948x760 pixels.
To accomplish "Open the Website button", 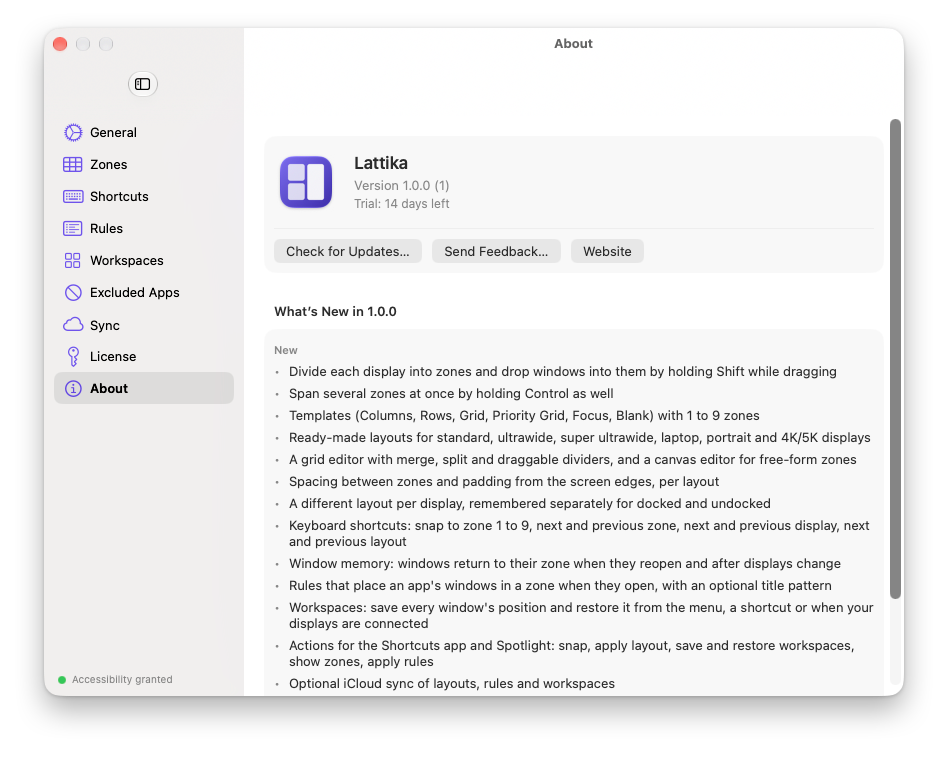I will click(607, 252).
